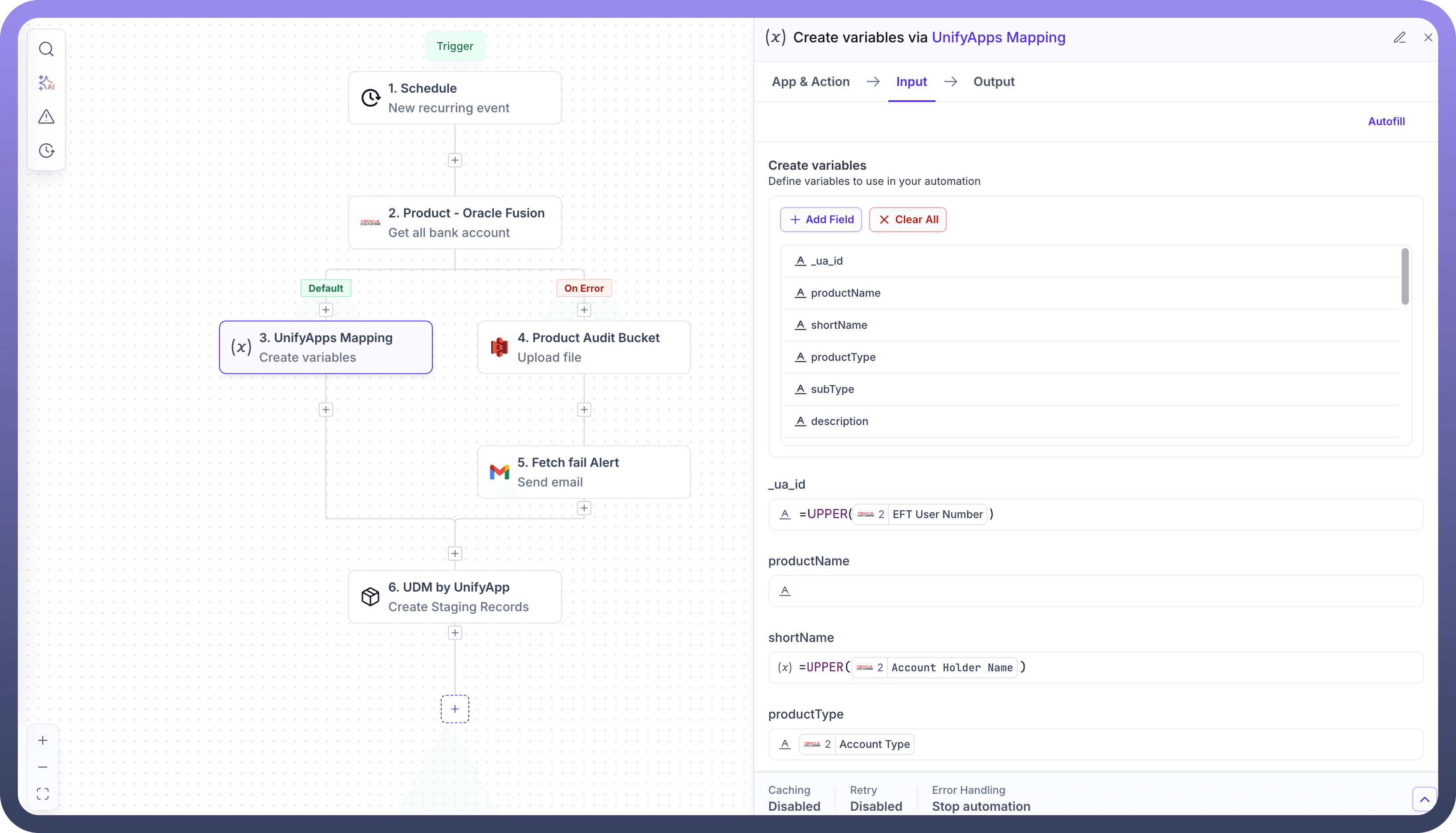1456x833 pixels.
Task: Toggle type icon in shortName formula field
Action: 785,667
